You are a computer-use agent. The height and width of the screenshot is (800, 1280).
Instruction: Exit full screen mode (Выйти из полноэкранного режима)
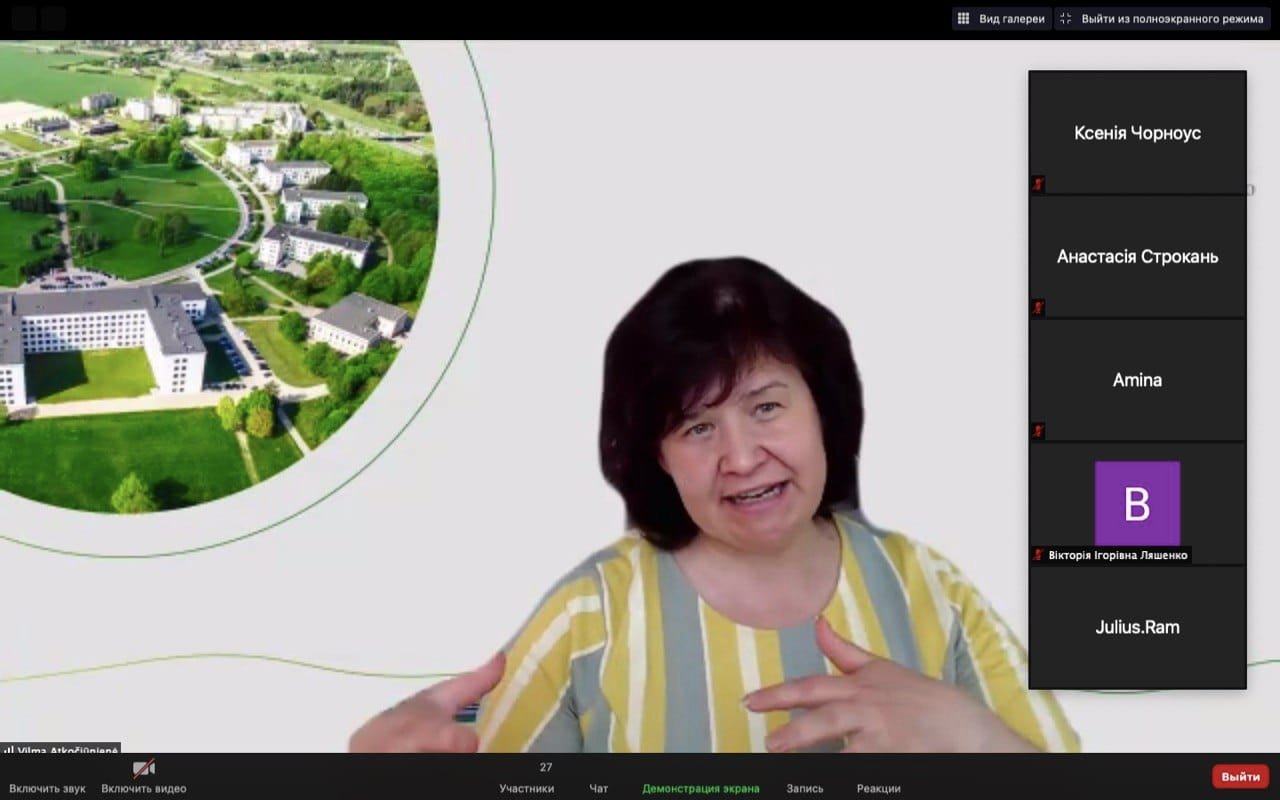[1163, 18]
